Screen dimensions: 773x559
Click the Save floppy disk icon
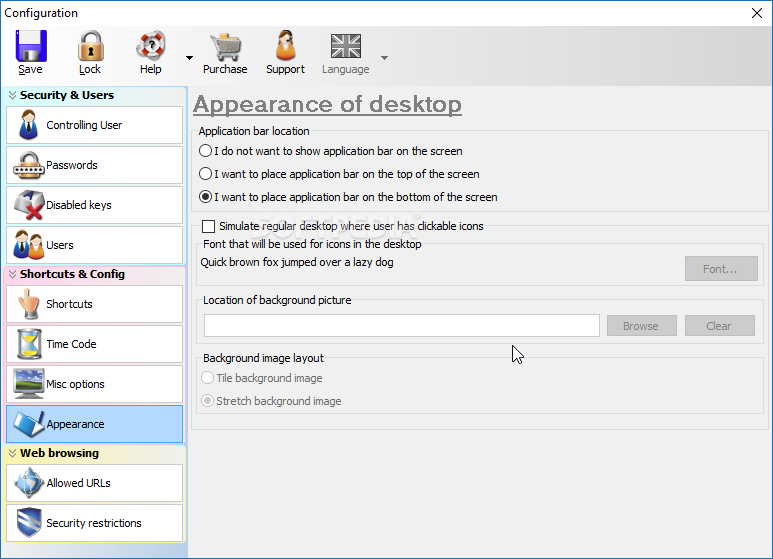pyautogui.click(x=31, y=46)
